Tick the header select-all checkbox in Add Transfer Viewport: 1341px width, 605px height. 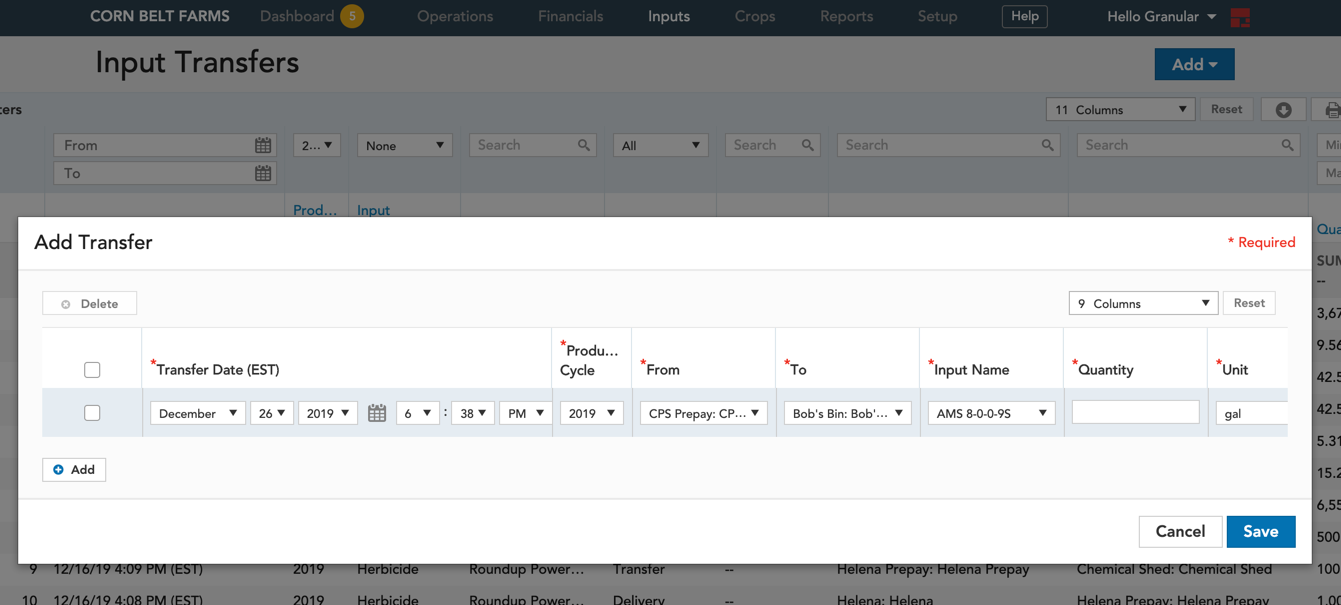tap(92, 370)
